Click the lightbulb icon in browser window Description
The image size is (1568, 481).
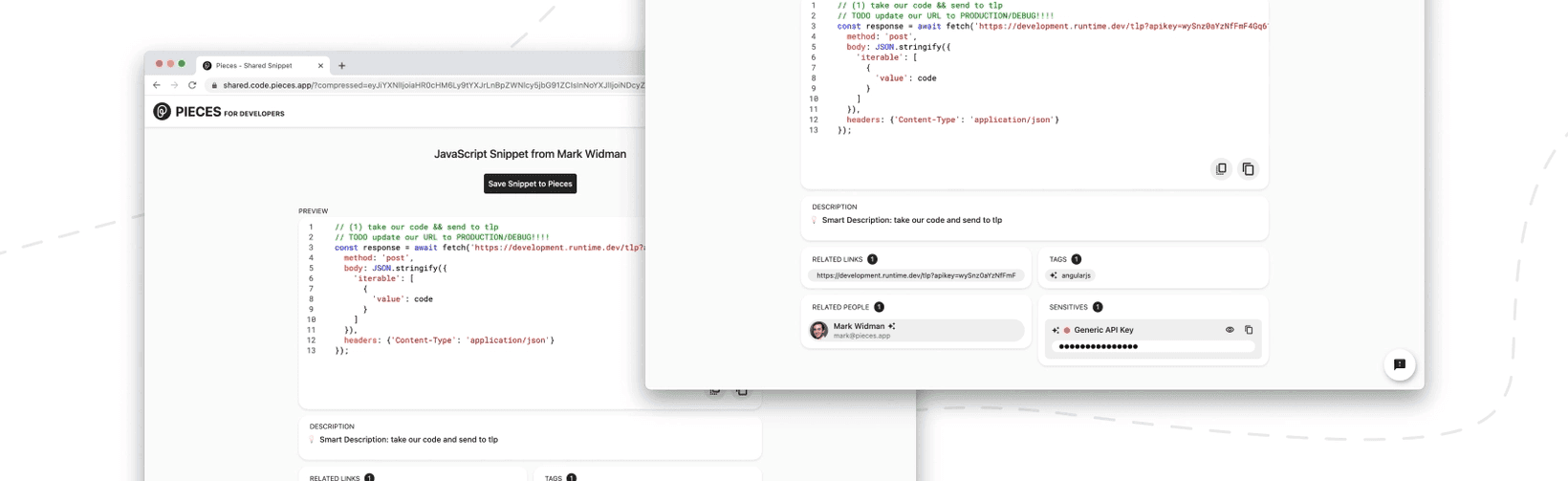pyautogui.click(x=312, y=440)
